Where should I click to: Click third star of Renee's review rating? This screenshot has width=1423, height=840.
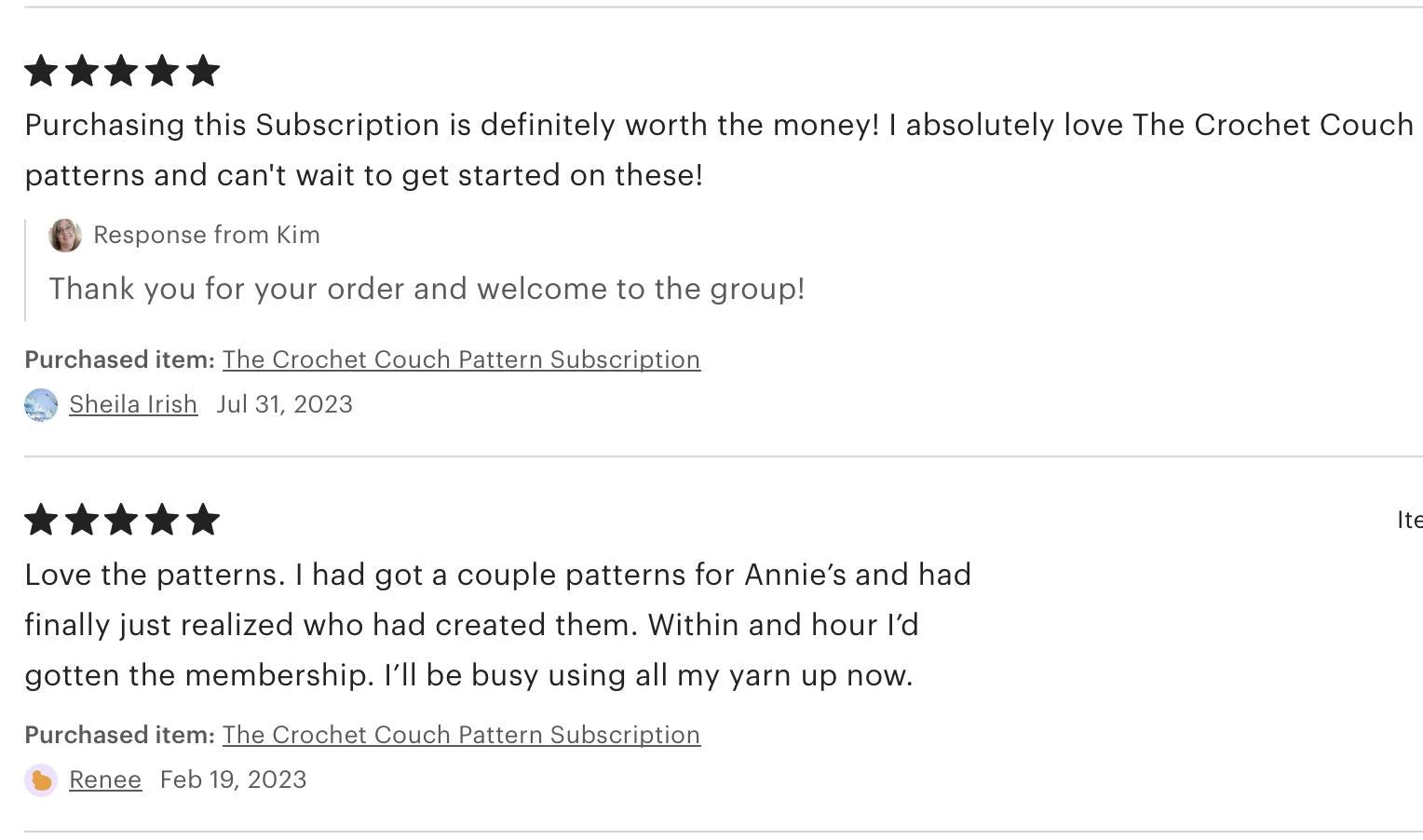[122, 520]
